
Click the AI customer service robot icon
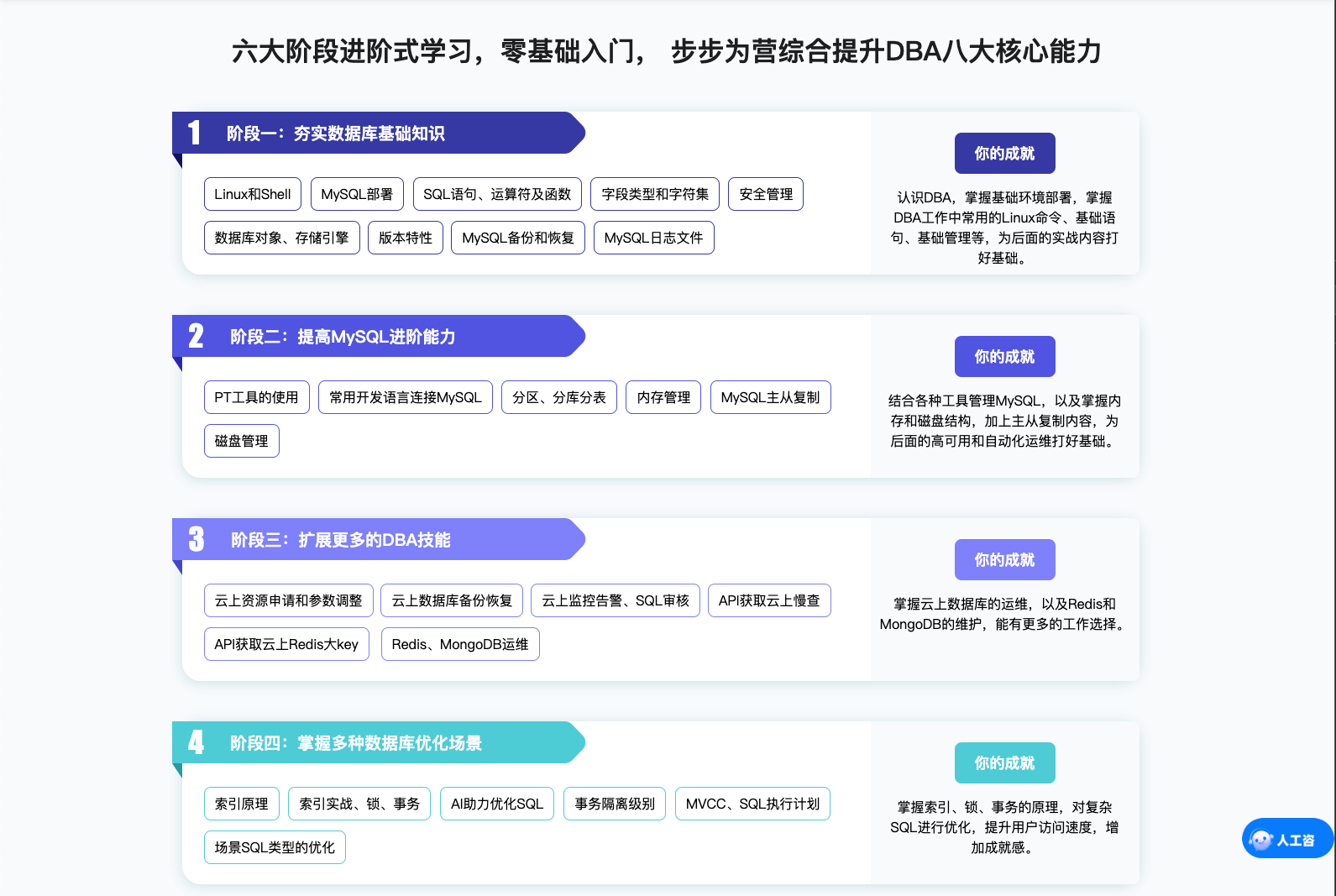[1261, 840]
